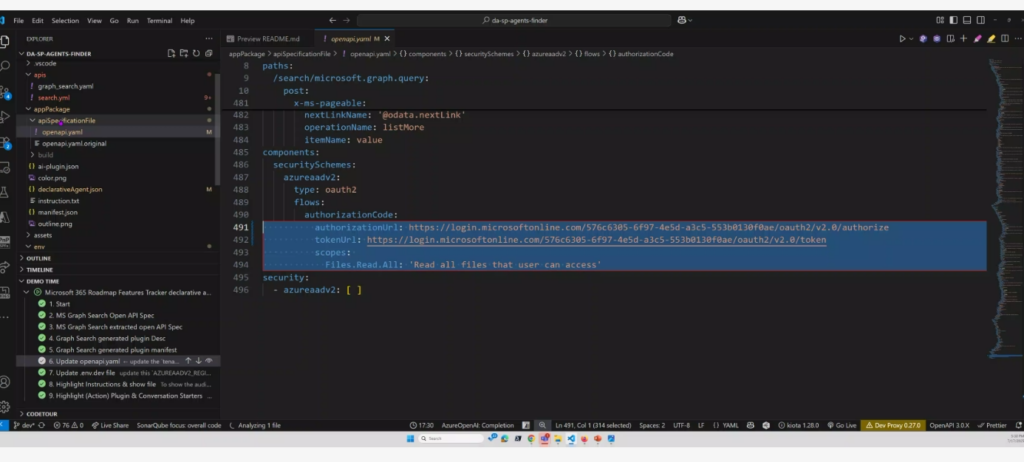1024x462 pixels.
Task: Open the File menu
Action: click(18, 20)
